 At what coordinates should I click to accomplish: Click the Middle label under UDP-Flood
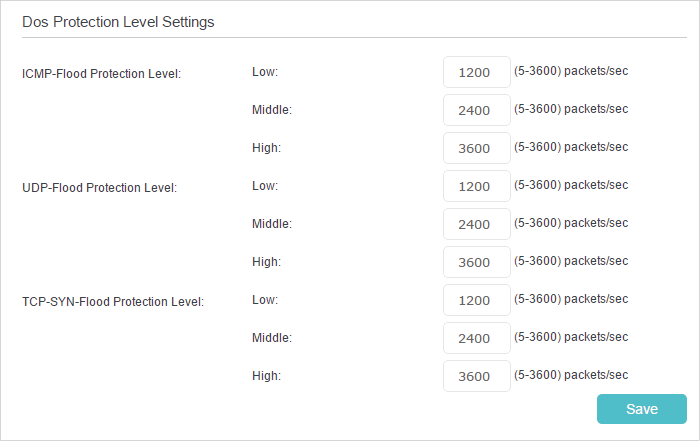click(272, 224)
